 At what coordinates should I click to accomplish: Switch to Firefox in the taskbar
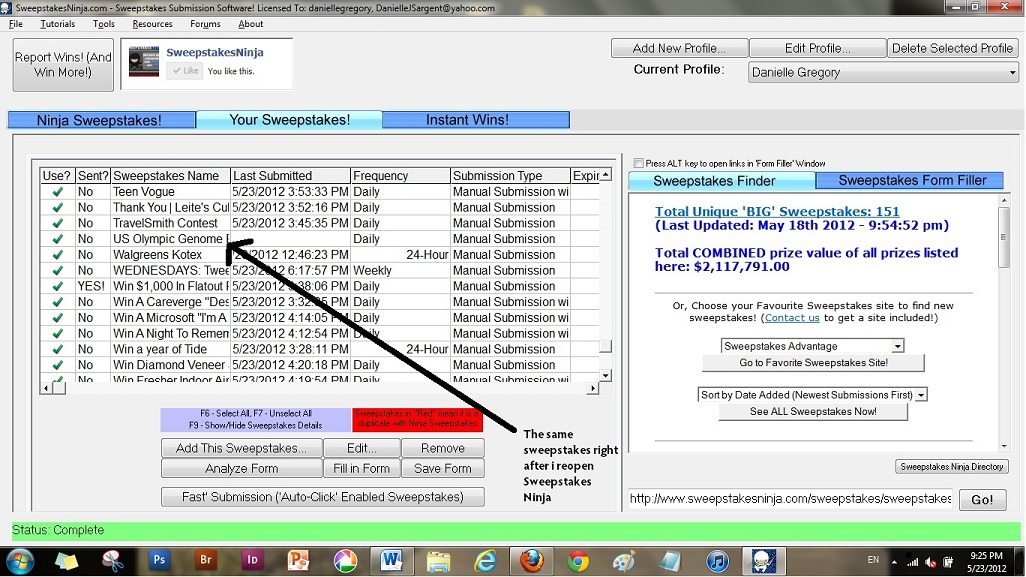(531, 561)
